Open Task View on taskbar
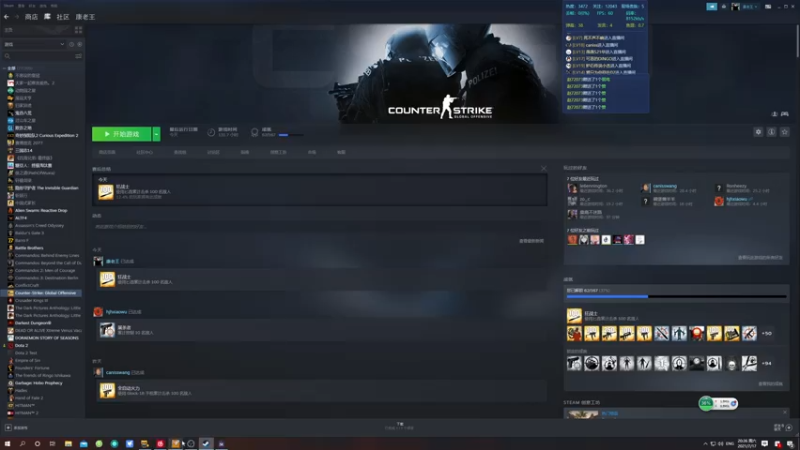This screenshot has width=800, height=450. [x=53, y=444]
